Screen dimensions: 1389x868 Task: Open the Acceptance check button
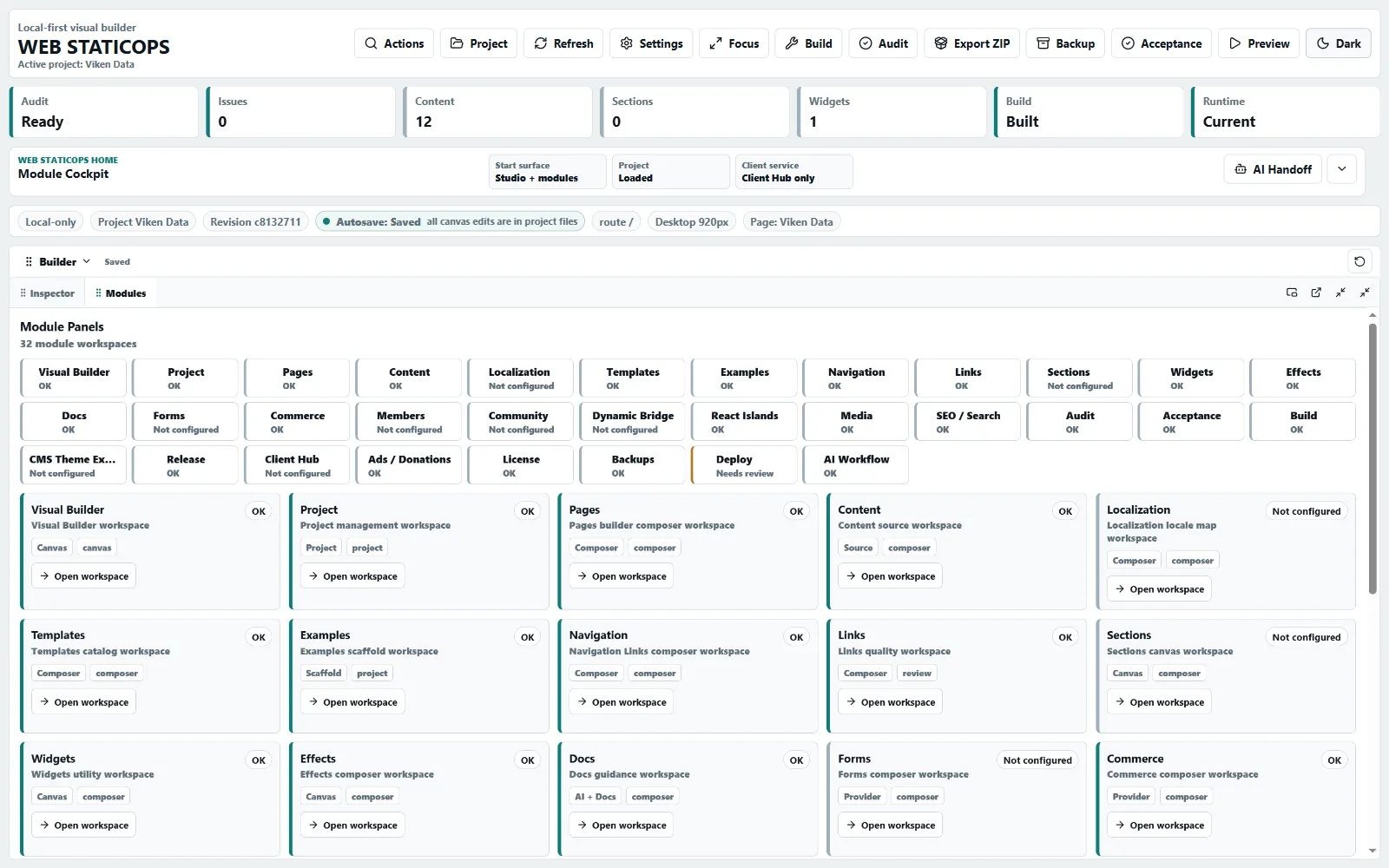[x=1162, y=43]
